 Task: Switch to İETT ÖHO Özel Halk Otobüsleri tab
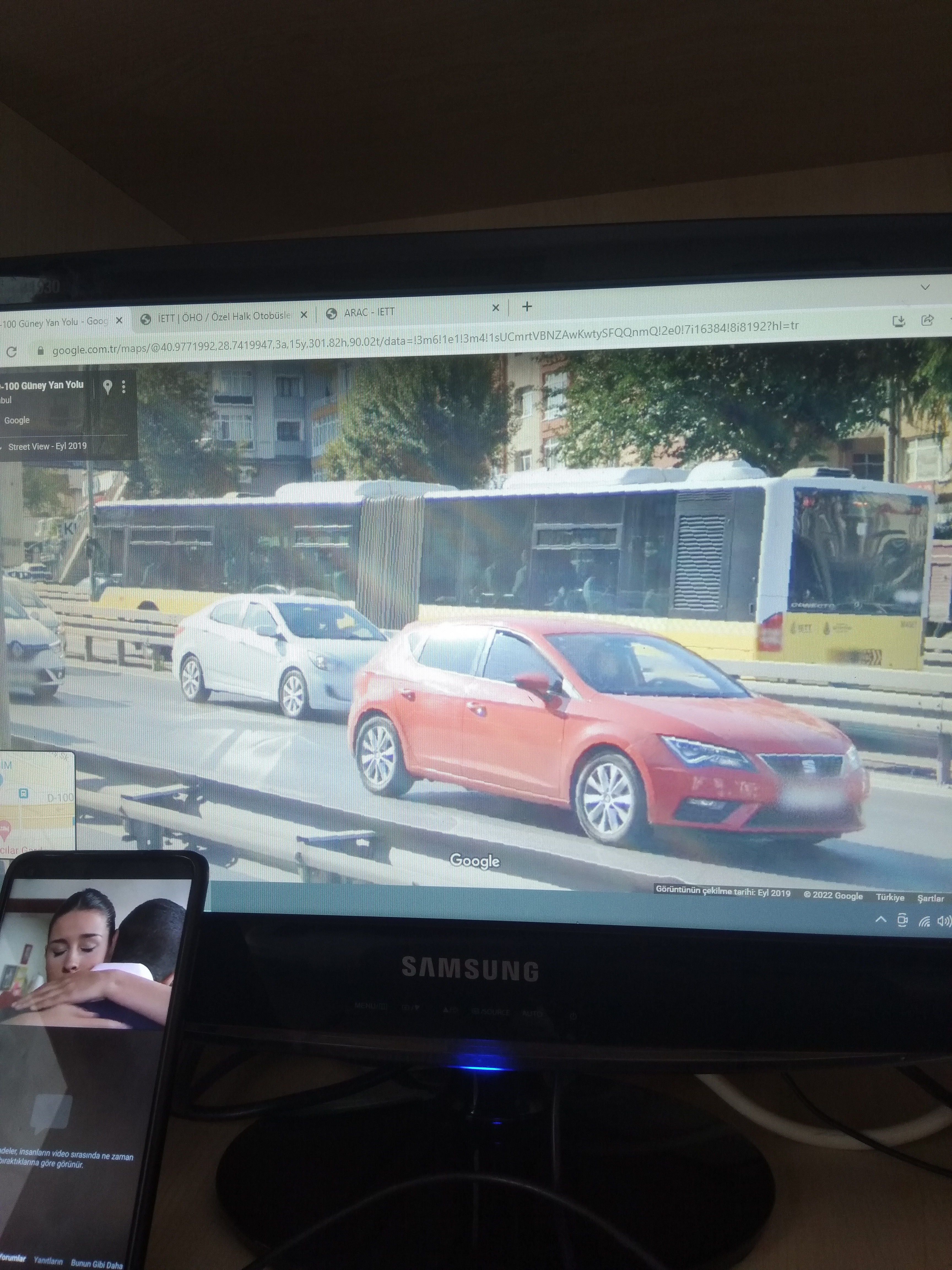(x=224, y=316)
